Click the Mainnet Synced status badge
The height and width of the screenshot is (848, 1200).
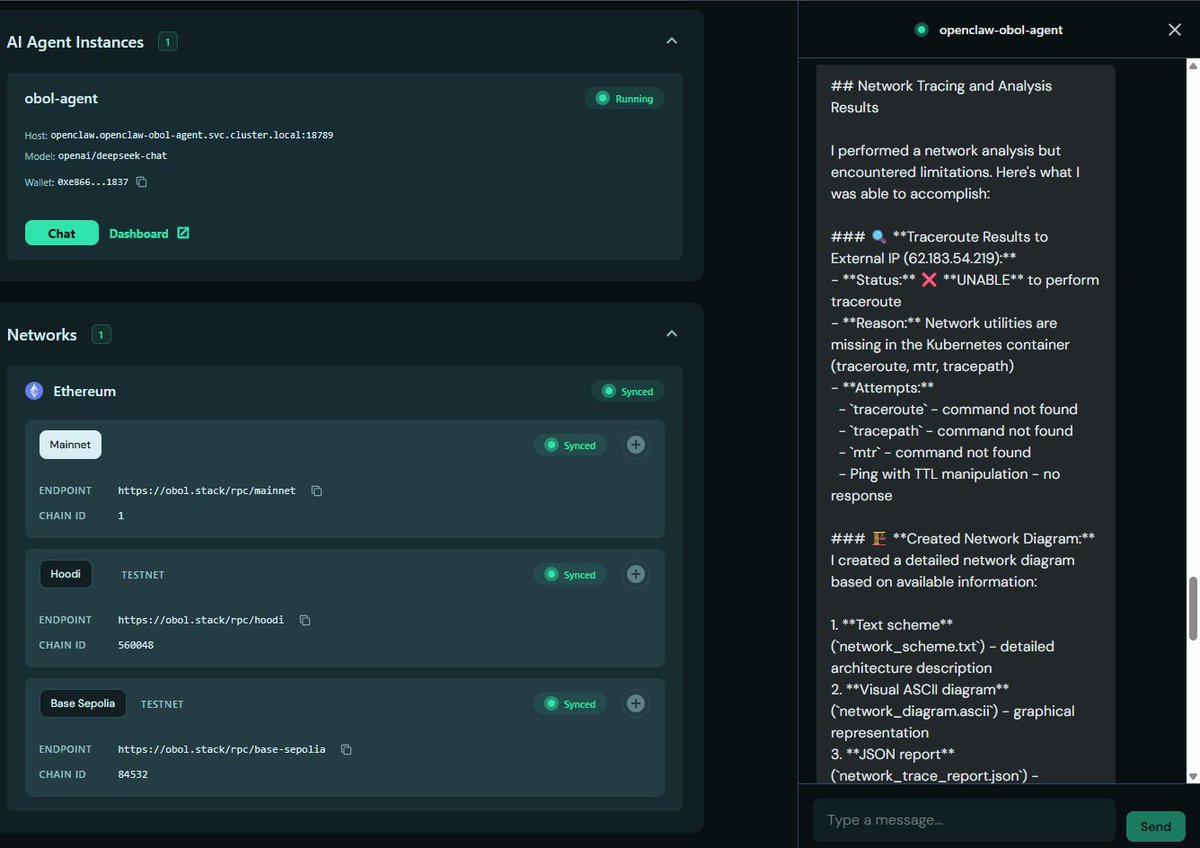coord(570,445)
